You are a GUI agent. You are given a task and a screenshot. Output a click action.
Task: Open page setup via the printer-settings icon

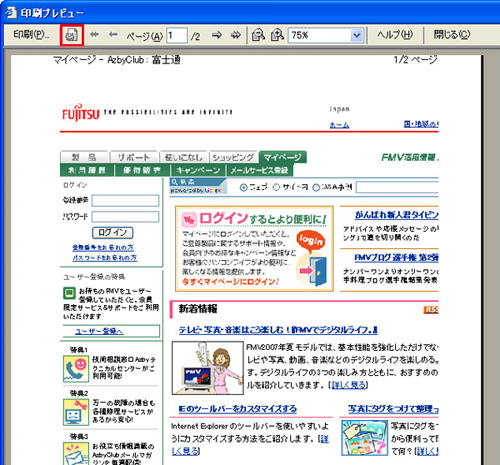pyautogui.click(x=72, y=35)
